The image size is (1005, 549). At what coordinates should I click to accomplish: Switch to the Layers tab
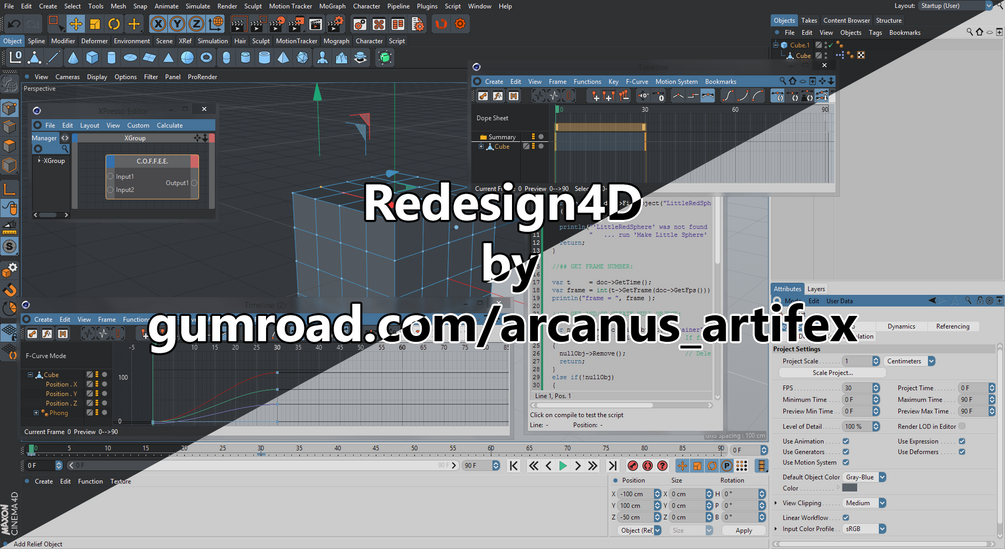click(x=816, y=289)
